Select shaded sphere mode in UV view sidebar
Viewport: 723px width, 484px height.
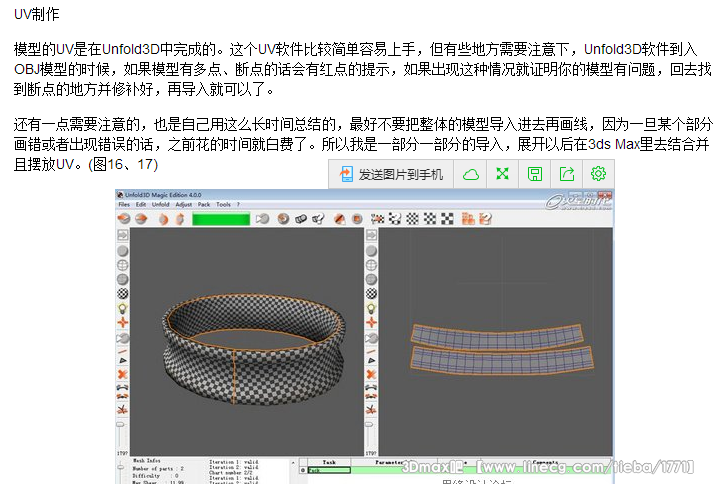(x=371, y=251)
